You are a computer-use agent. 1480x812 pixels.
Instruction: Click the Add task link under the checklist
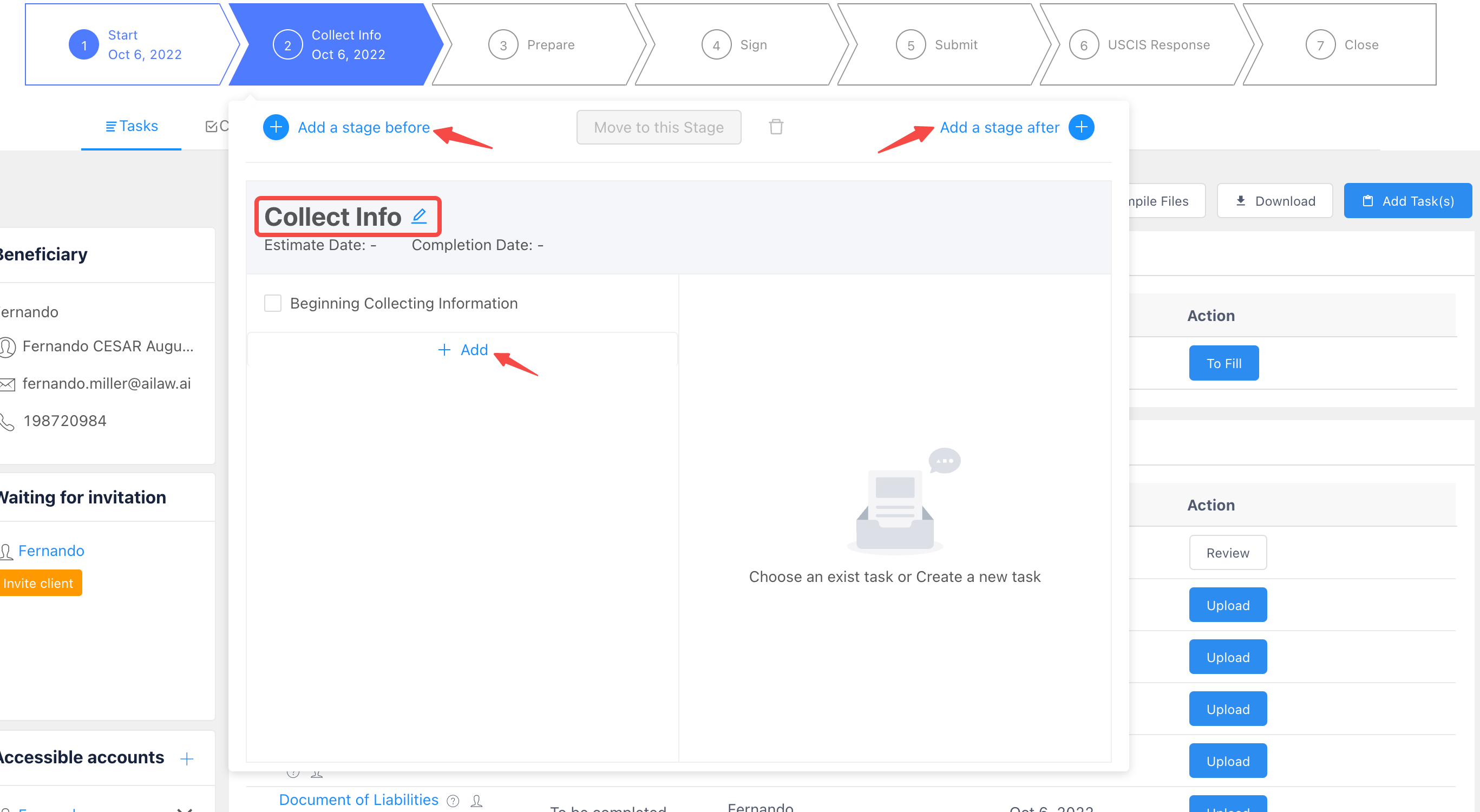(x=462, y=349)
